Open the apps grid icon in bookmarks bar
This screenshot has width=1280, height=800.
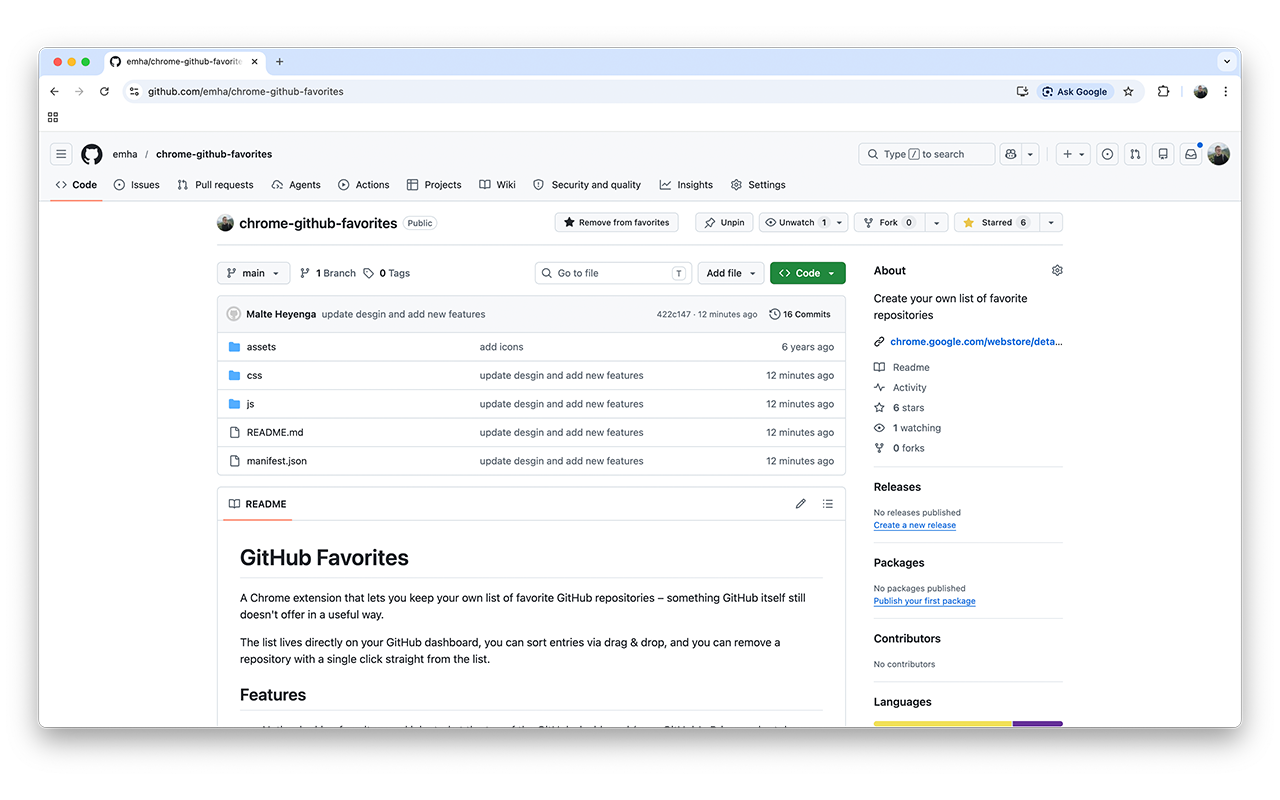[x=53, y=117]
